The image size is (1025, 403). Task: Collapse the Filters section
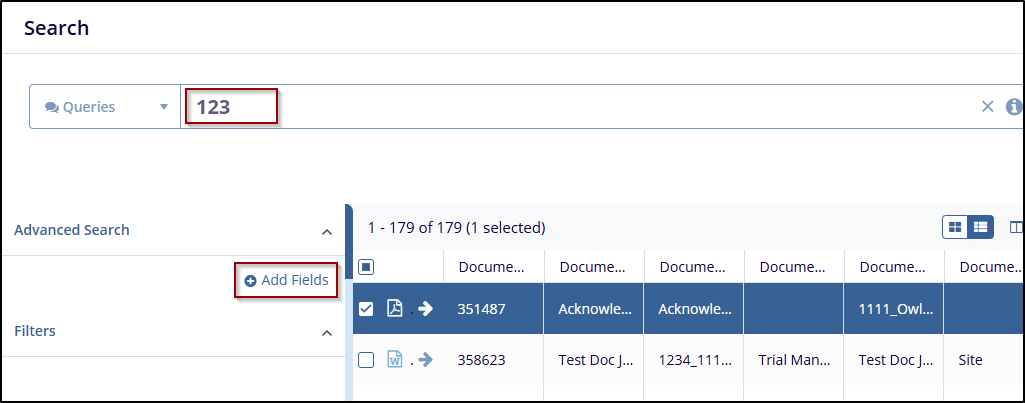(326, 332)
